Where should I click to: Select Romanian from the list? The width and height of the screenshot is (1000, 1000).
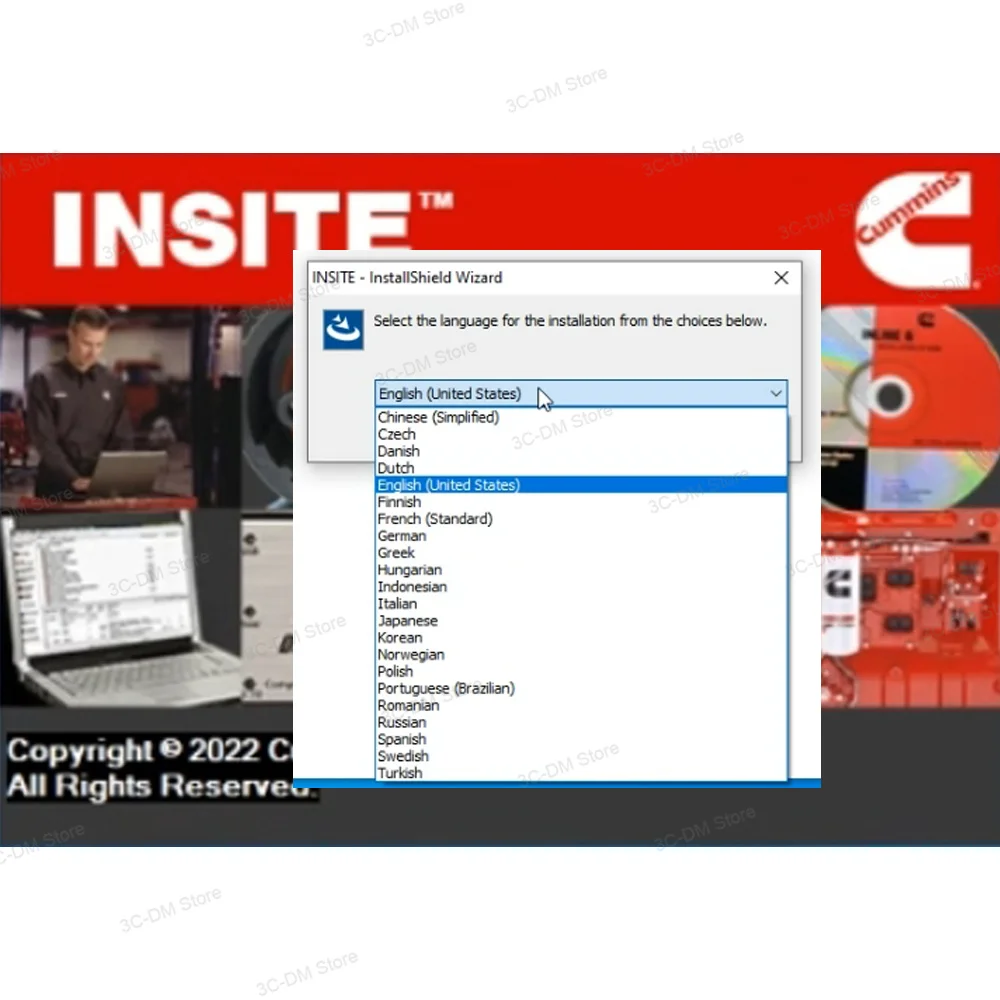click(x=581, y=705)
